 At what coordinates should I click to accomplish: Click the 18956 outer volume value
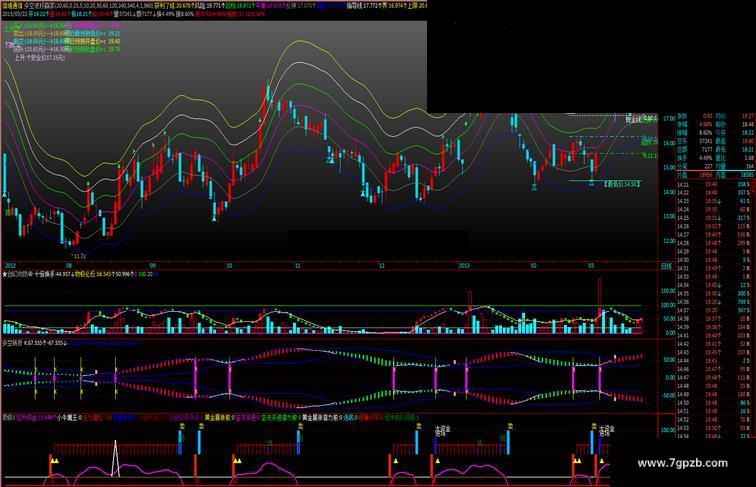pos(705,175)
